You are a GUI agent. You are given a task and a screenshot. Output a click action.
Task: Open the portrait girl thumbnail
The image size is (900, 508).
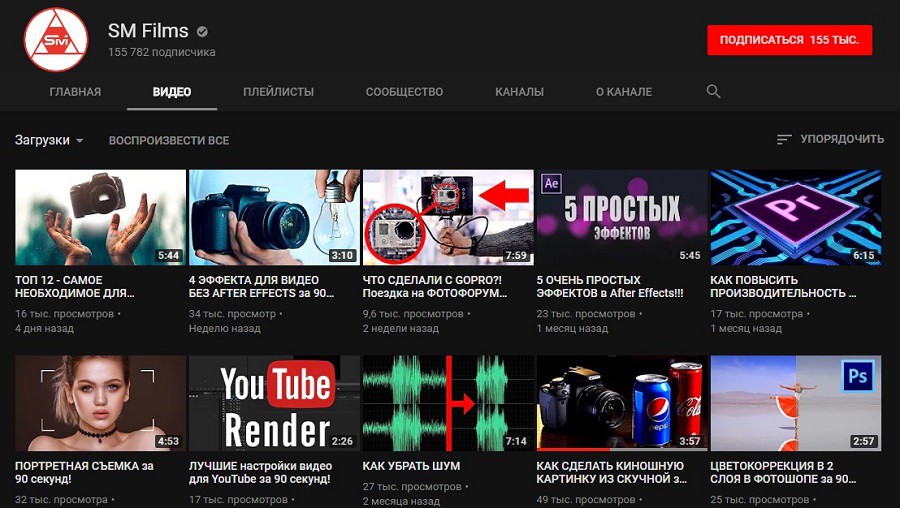pos(100,403)
